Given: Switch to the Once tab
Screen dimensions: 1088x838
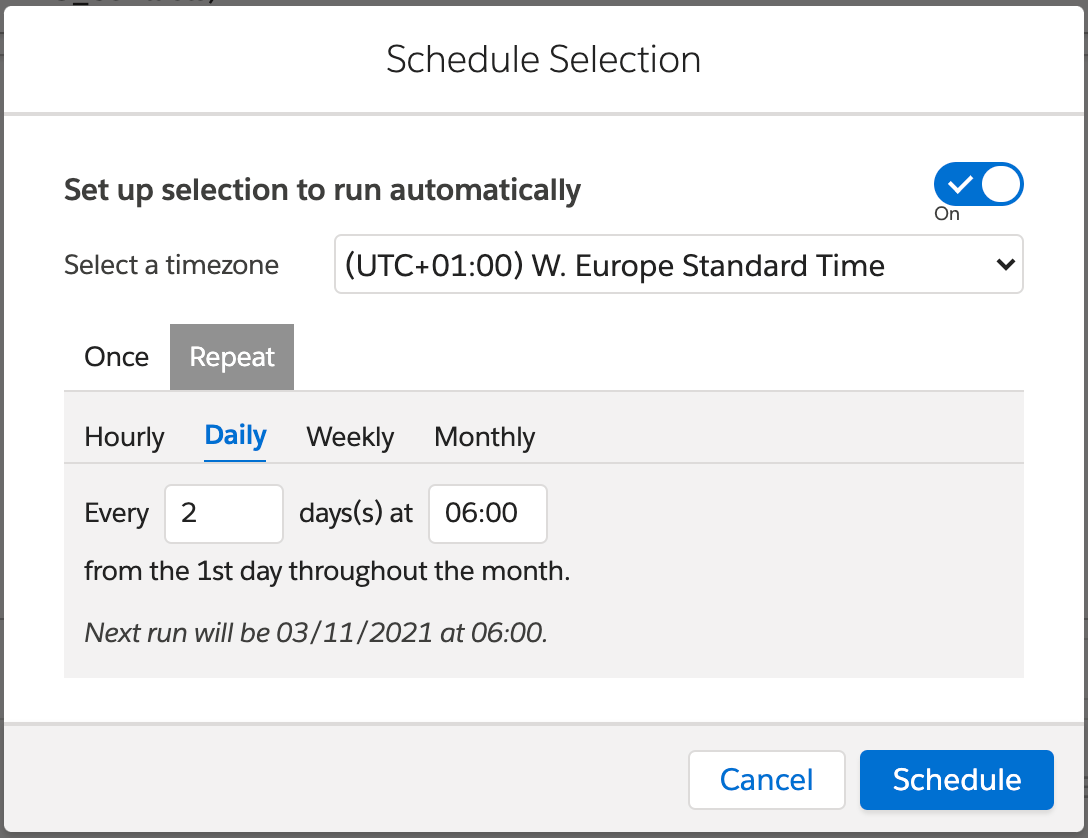Looking at the screenshot, I should tap(117, 357).
